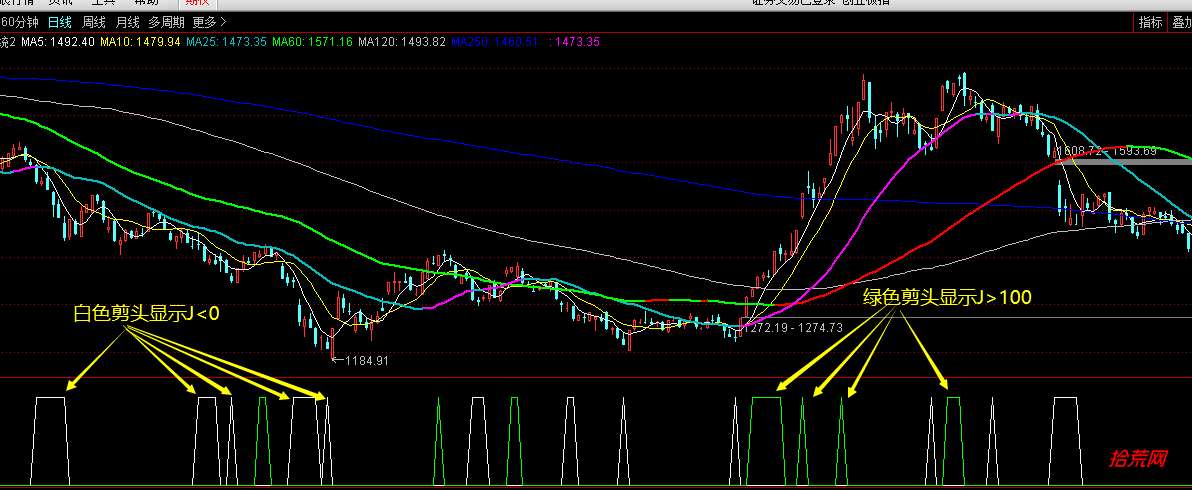Open the 多周期 multi-period view

[166, 22]
